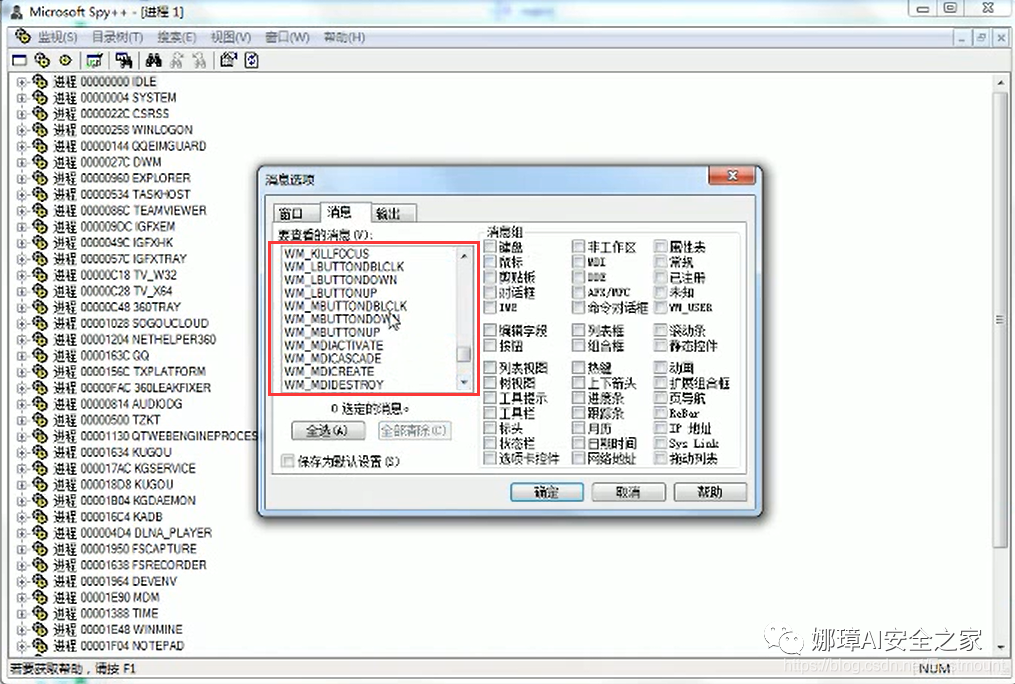The width and height of the screenshot is (1015, 684).
Task: Click the process icon beside 00000004 SYSTEM
Action: (40, 98)
